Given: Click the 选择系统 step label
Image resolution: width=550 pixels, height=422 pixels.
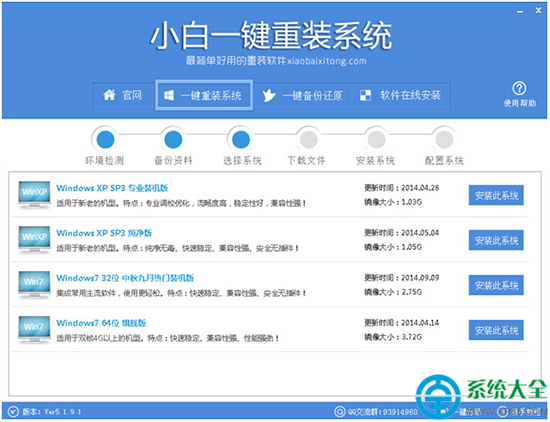Looking at the screenshot, I should click(x=242, y=161).
